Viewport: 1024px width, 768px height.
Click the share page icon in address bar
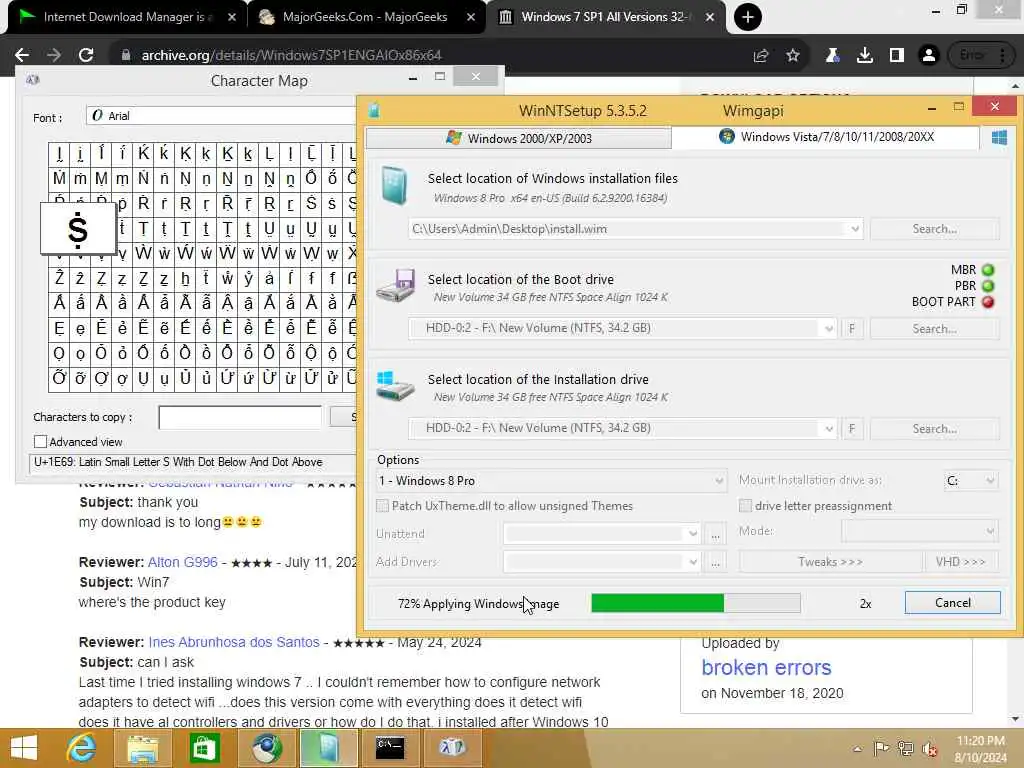click(x=761, y=56)
